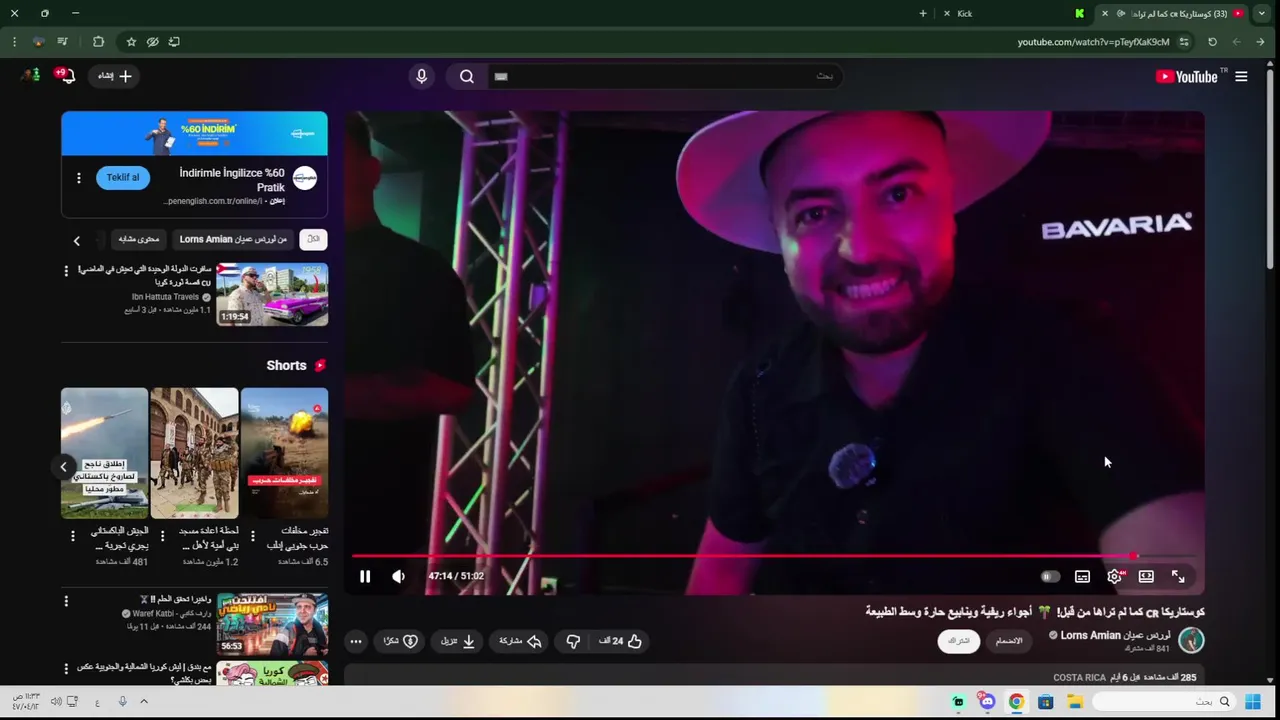Click the browser back arrow

point(1236,42)
